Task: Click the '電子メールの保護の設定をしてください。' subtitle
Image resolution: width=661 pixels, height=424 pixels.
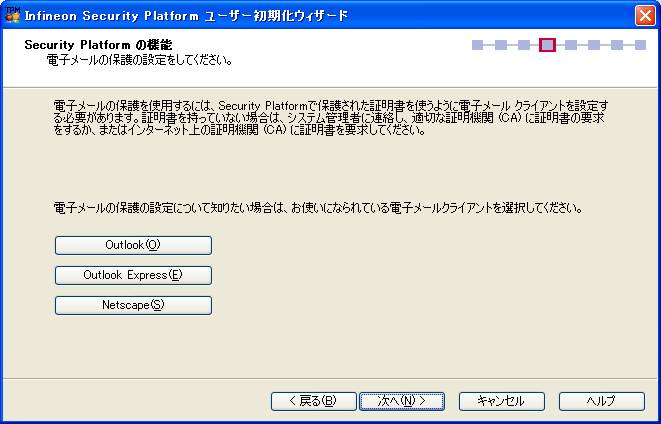Action: [x=140, y=60]
